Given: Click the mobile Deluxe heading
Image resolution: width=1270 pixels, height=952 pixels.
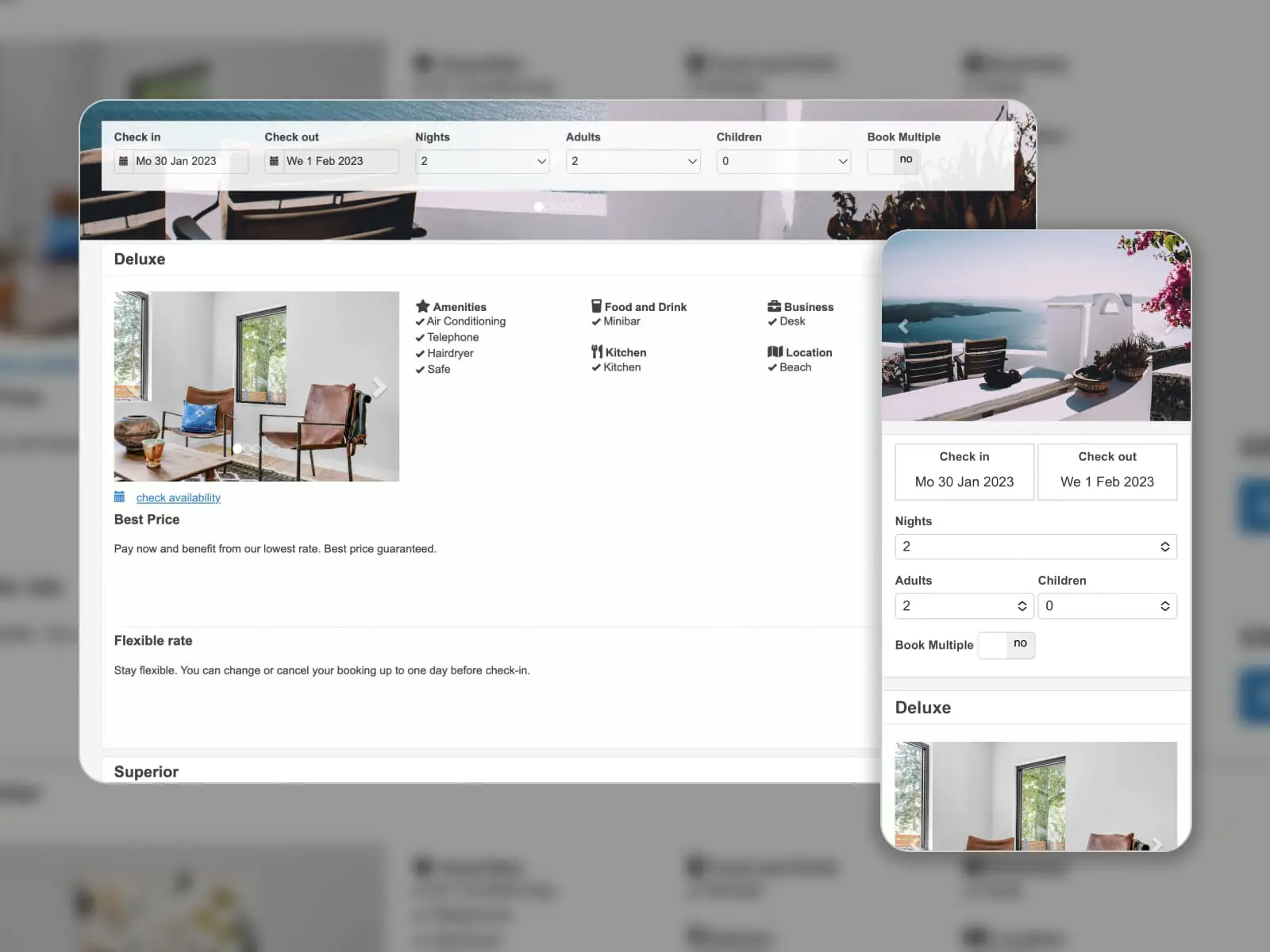Looking at the screenshot, I should 923,708.
